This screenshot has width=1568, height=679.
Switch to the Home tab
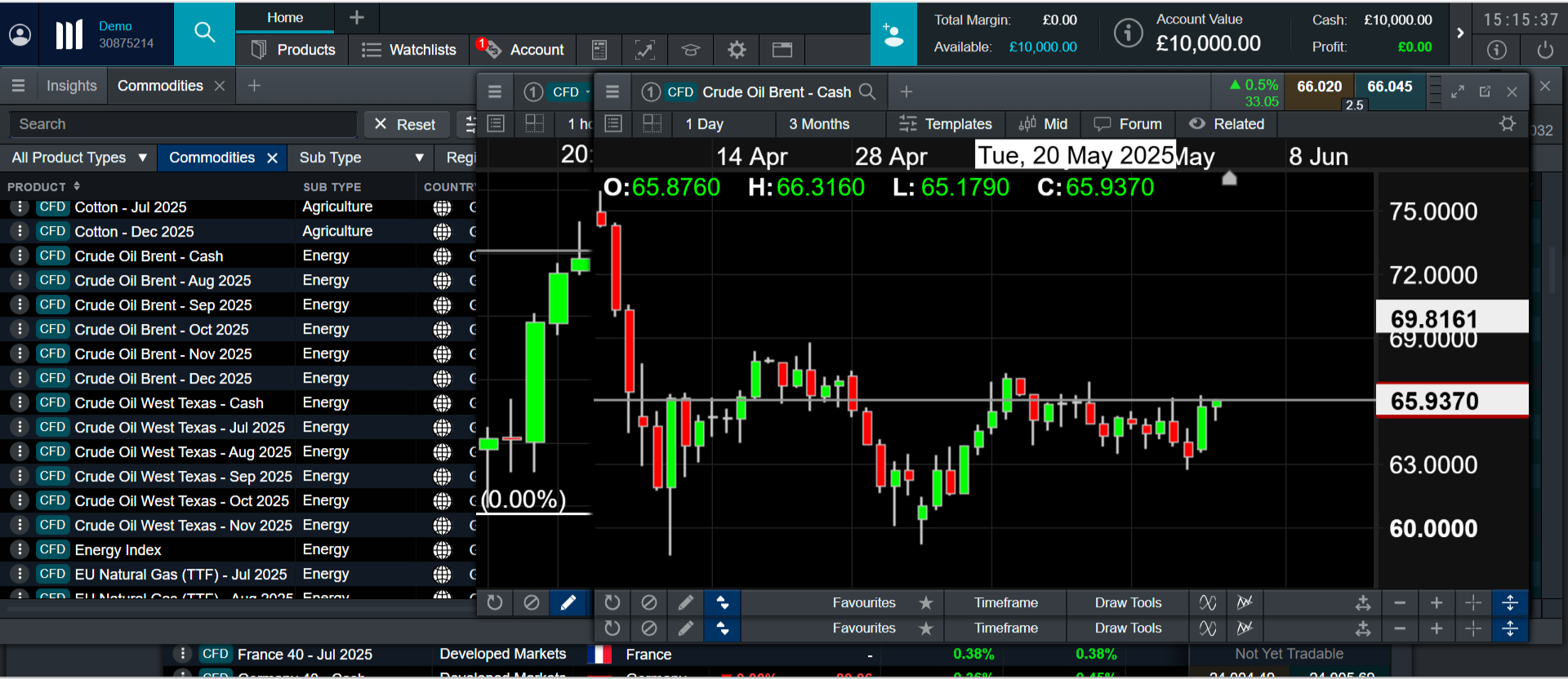(285, 17)
